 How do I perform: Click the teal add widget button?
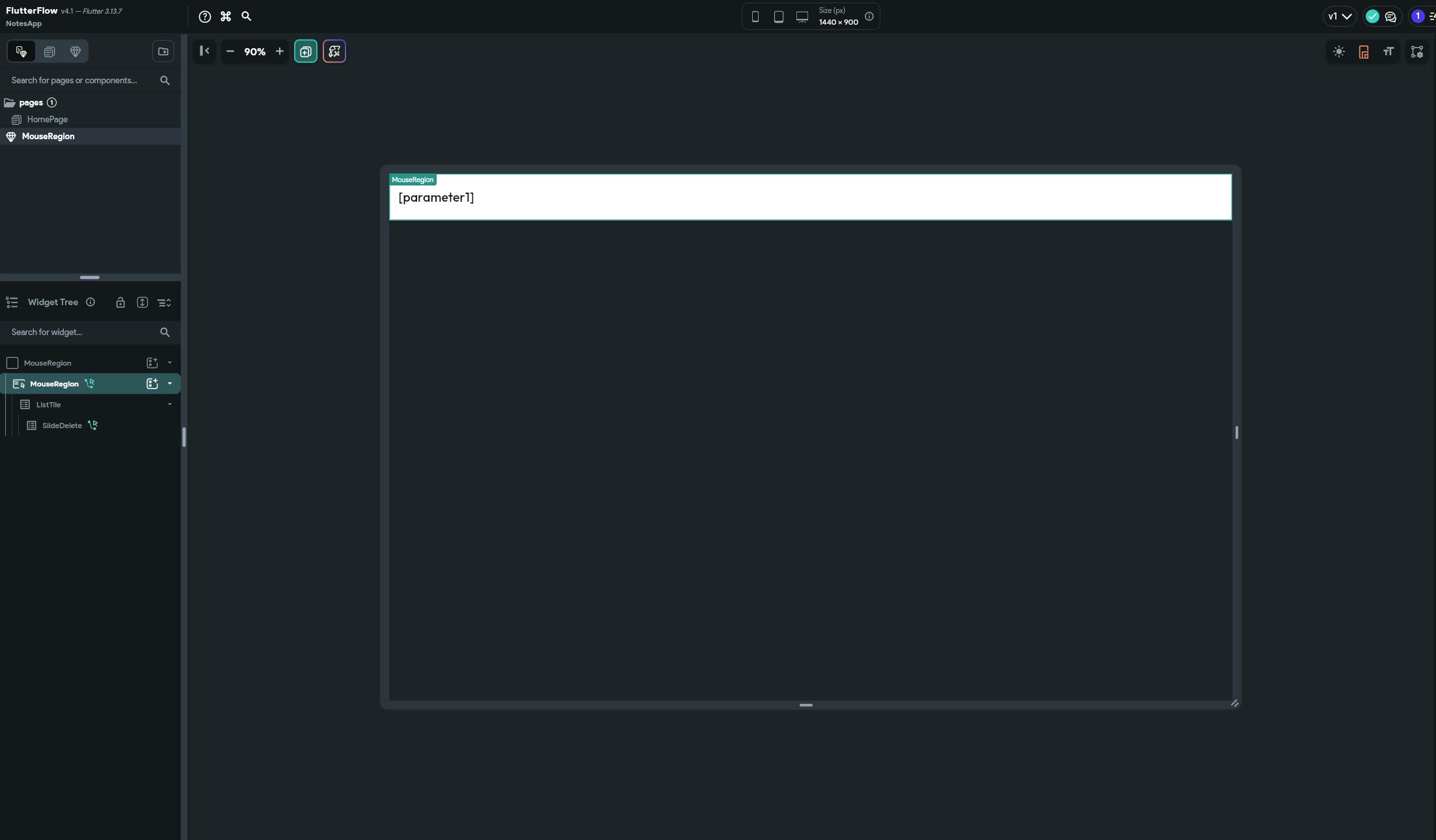tap(306, 51)
